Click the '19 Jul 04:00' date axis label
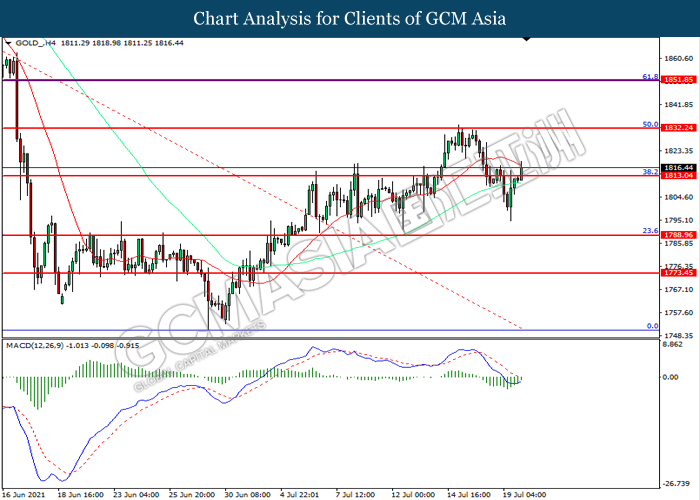The width and height of the screenshot is (700, 500). tap(522, 493)
